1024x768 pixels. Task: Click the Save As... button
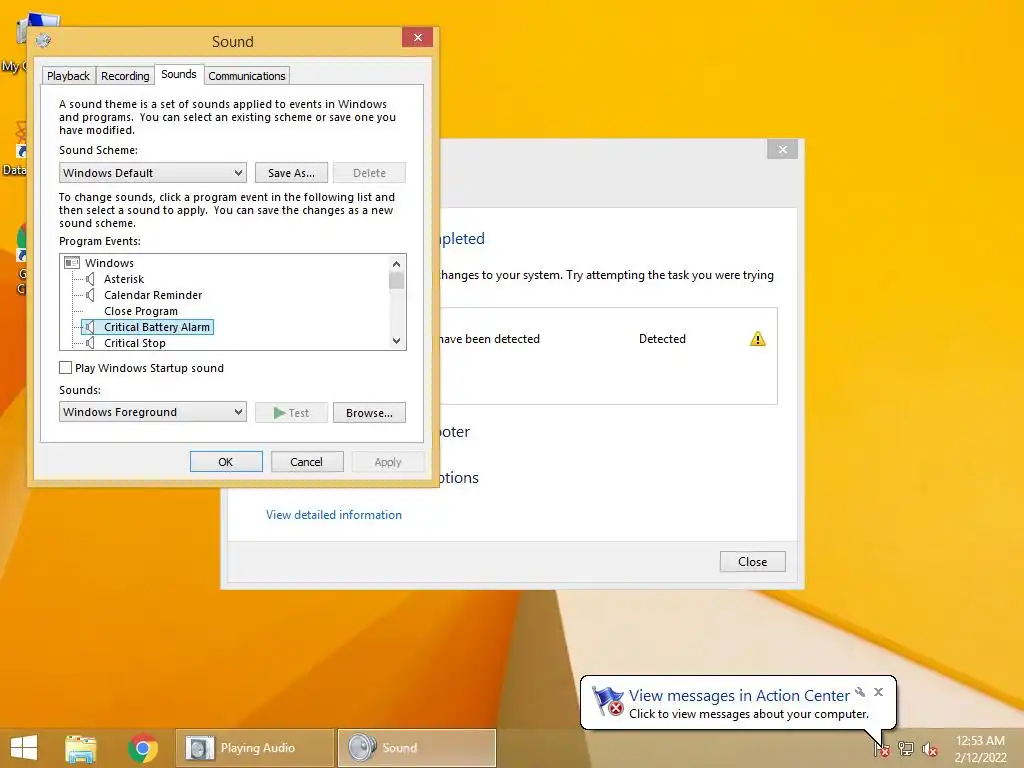pyautogui.click(x=291, y=173)
